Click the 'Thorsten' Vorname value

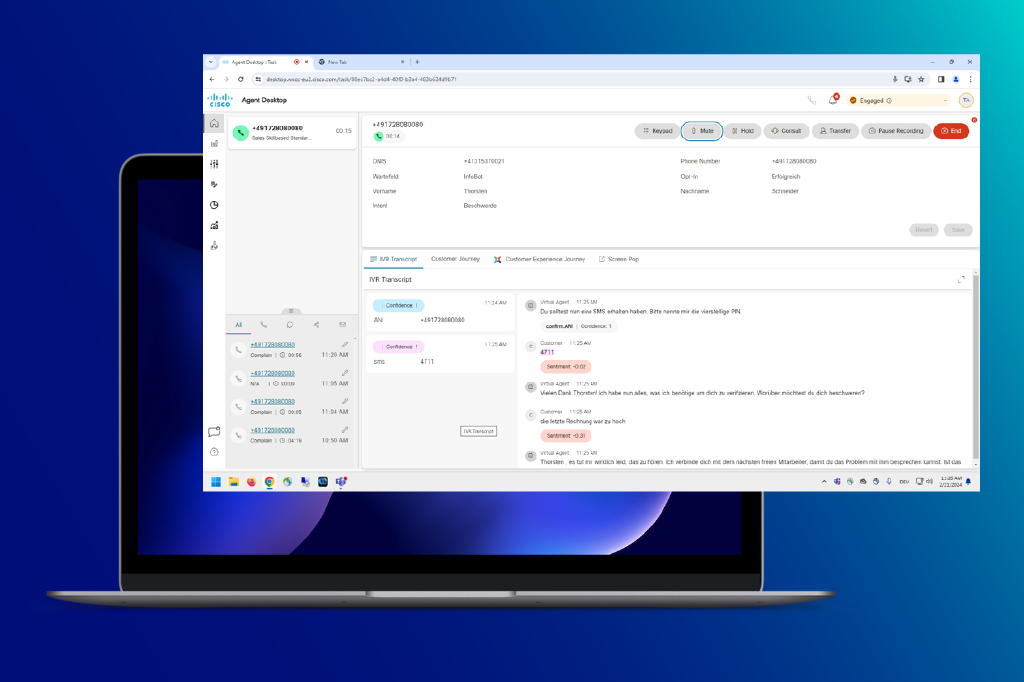tap(475, 191)
